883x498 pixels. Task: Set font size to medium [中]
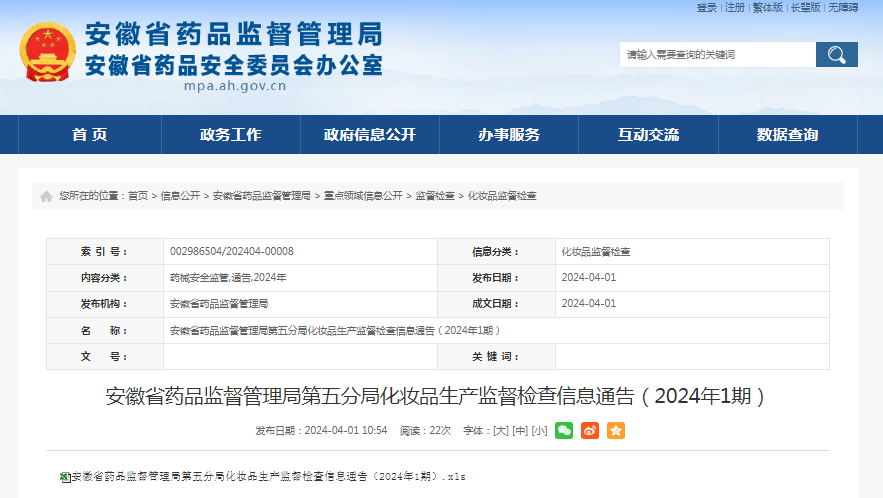click(x=519, y=430)
